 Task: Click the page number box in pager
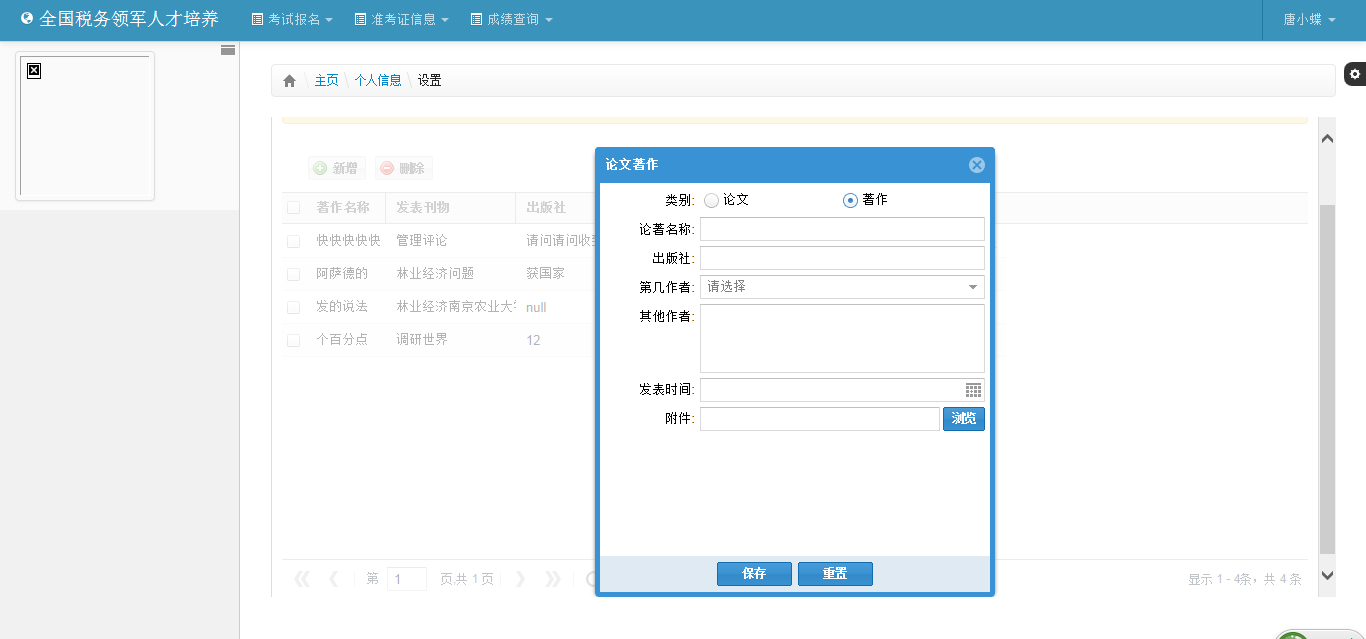pos(407,579)
